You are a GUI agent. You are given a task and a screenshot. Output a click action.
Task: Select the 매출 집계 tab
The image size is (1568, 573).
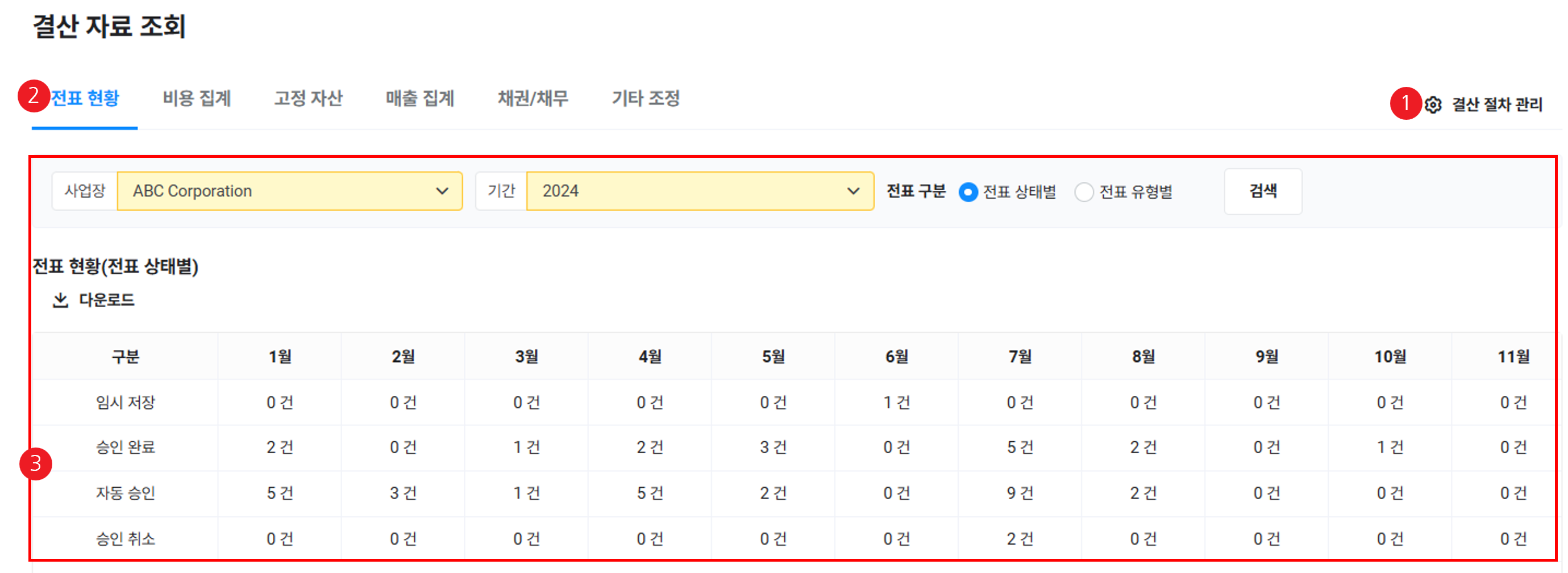pos(420,99)
